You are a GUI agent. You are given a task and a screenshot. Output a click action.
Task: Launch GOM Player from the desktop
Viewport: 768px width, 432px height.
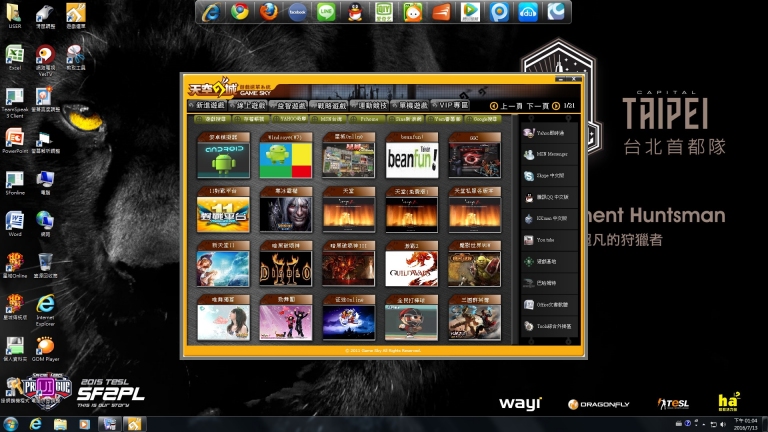coord(45,349)
